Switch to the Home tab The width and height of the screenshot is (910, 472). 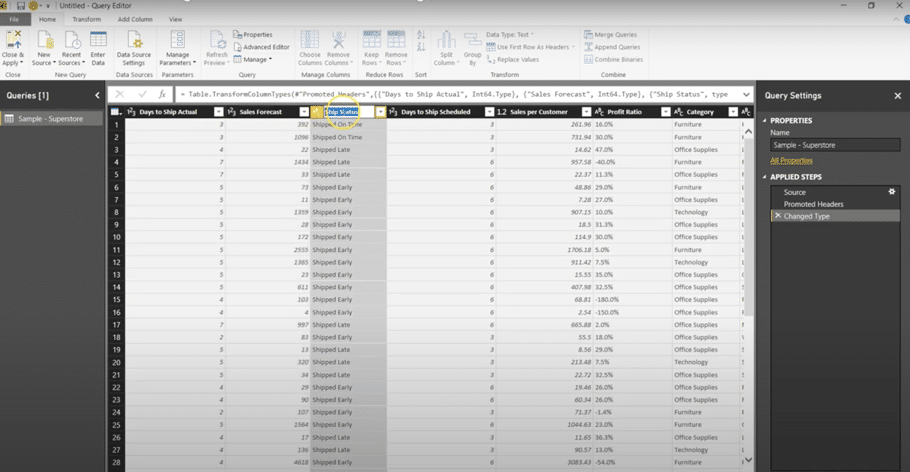pyautogui.click(x=48, y=19)
